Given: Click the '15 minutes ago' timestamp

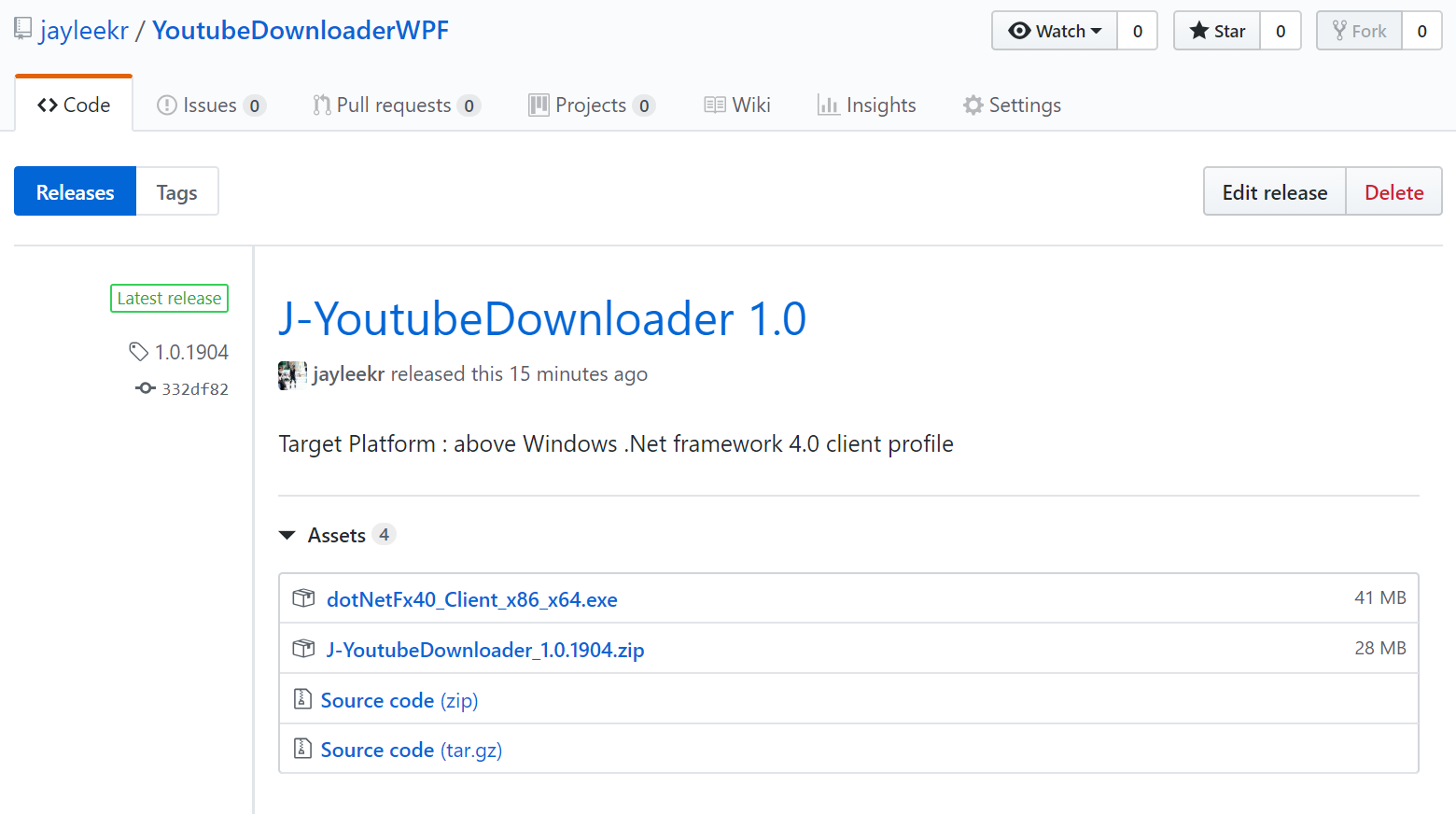Looking at the screenshot, I should (x=579, y=374).
